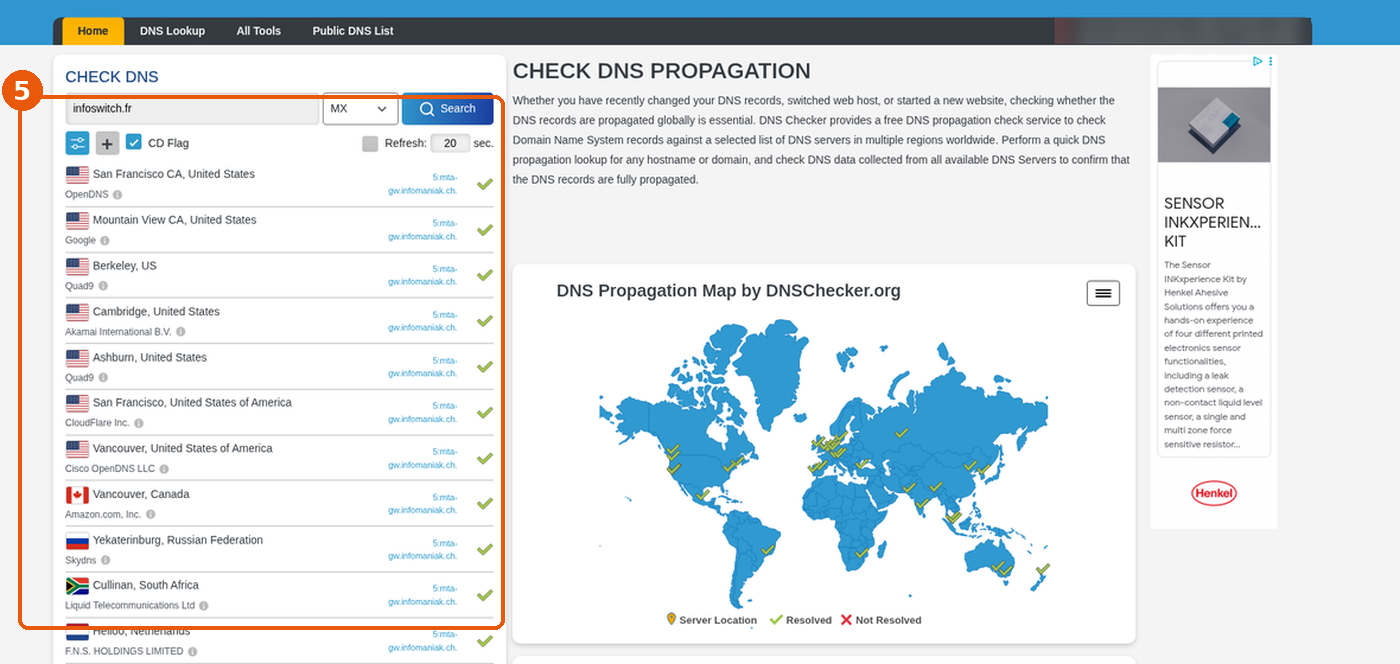
Task: Click resolved checkmark for Cullinan row
Action: tap(485, 595)
